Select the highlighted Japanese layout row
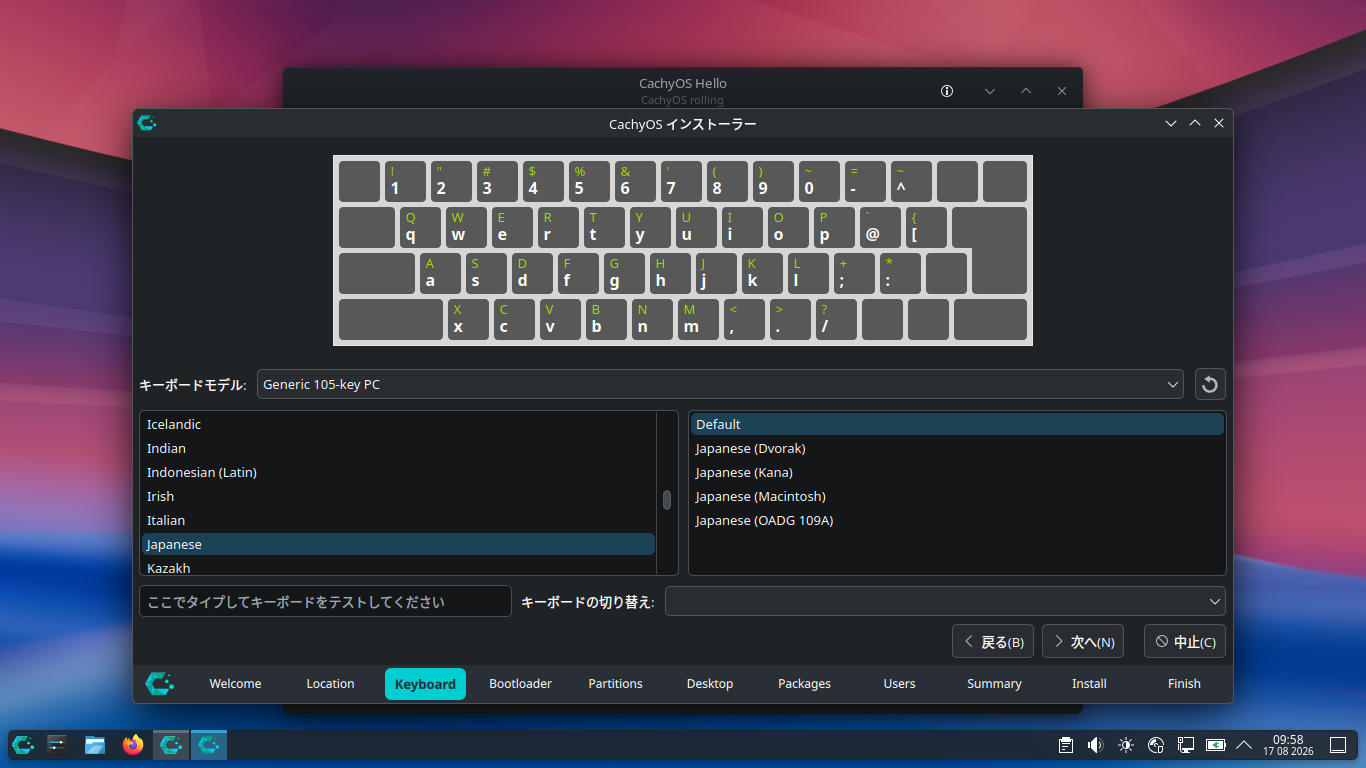1366x768 pixels. (398, 545)
